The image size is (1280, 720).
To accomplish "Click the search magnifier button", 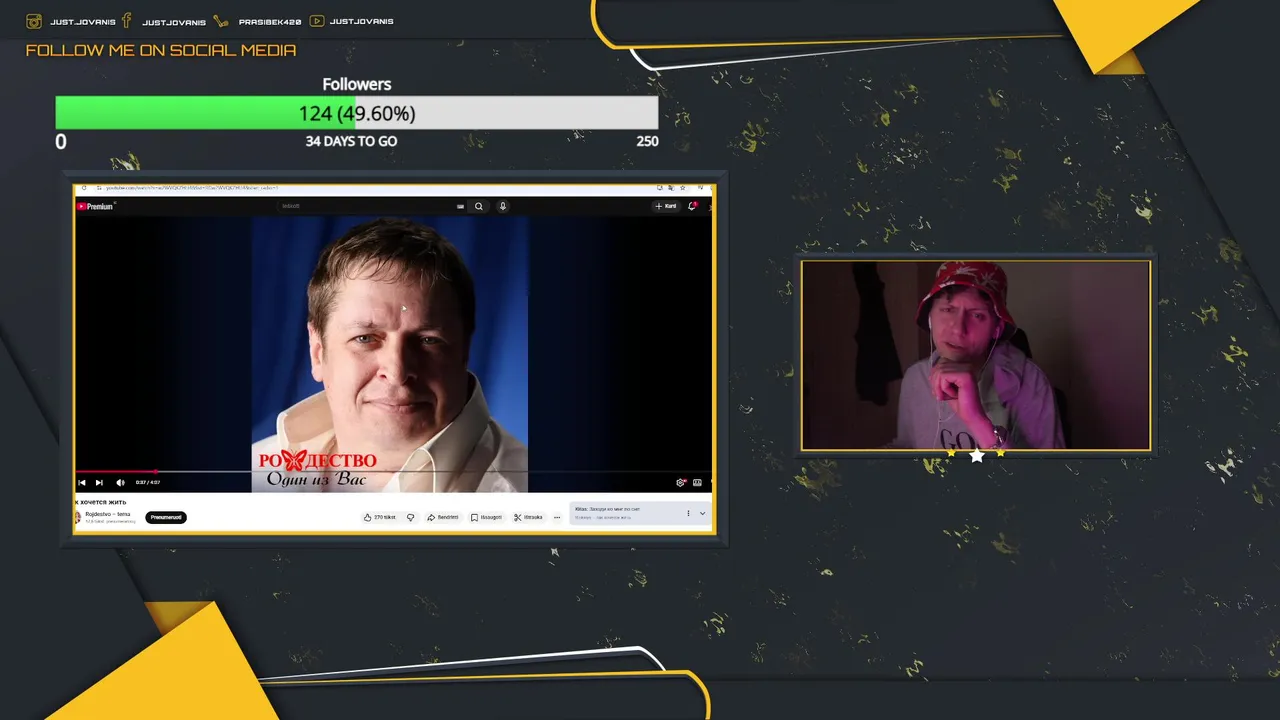I will (x=479, y=206).
